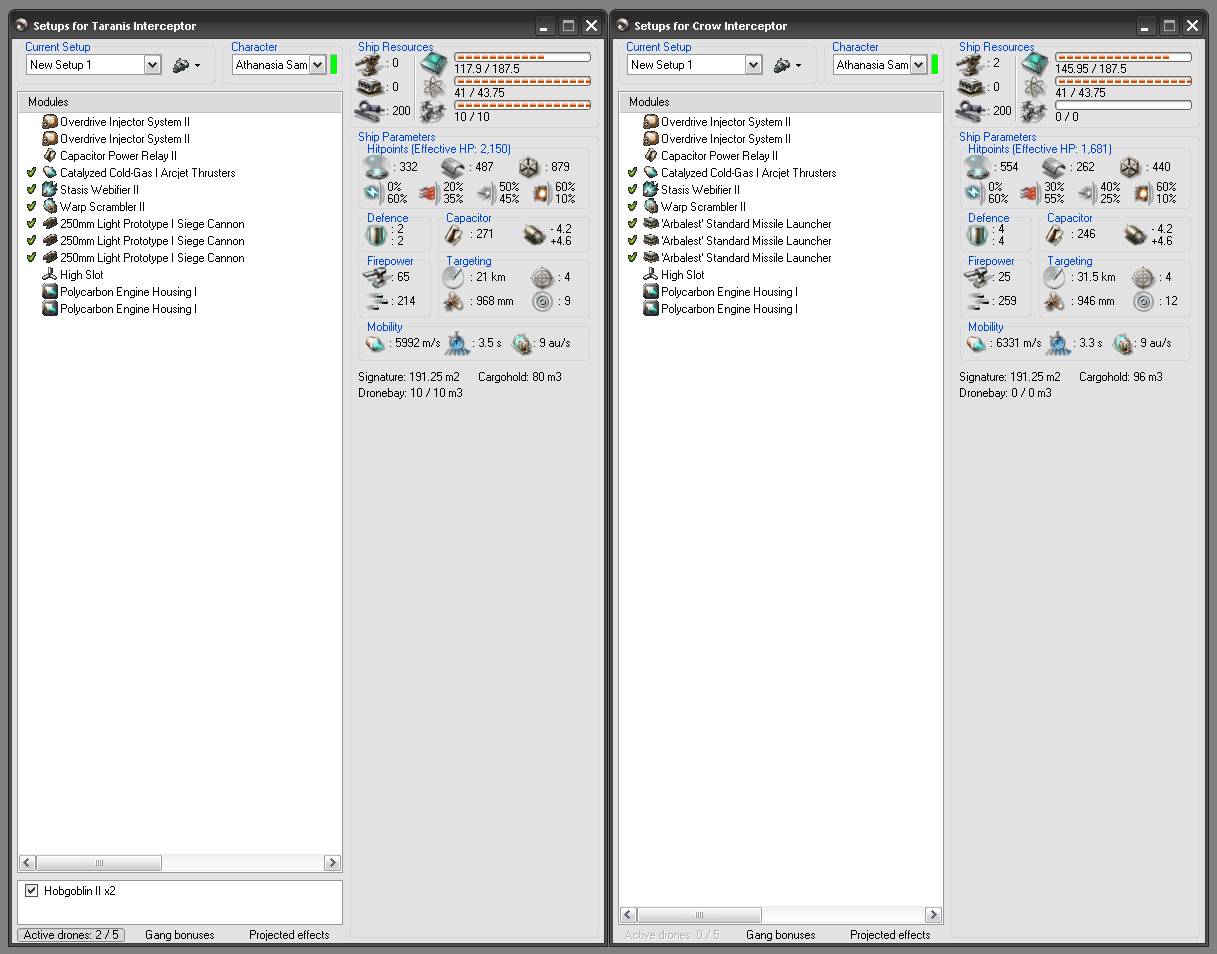Click green skill indicator in Crow window

point(935,65)
